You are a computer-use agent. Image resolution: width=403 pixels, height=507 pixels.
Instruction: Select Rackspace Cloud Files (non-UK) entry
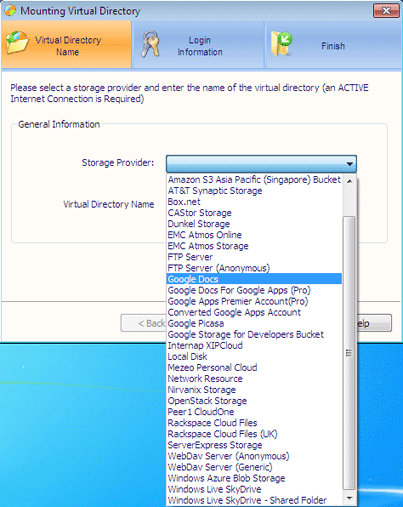pos(254,423)
